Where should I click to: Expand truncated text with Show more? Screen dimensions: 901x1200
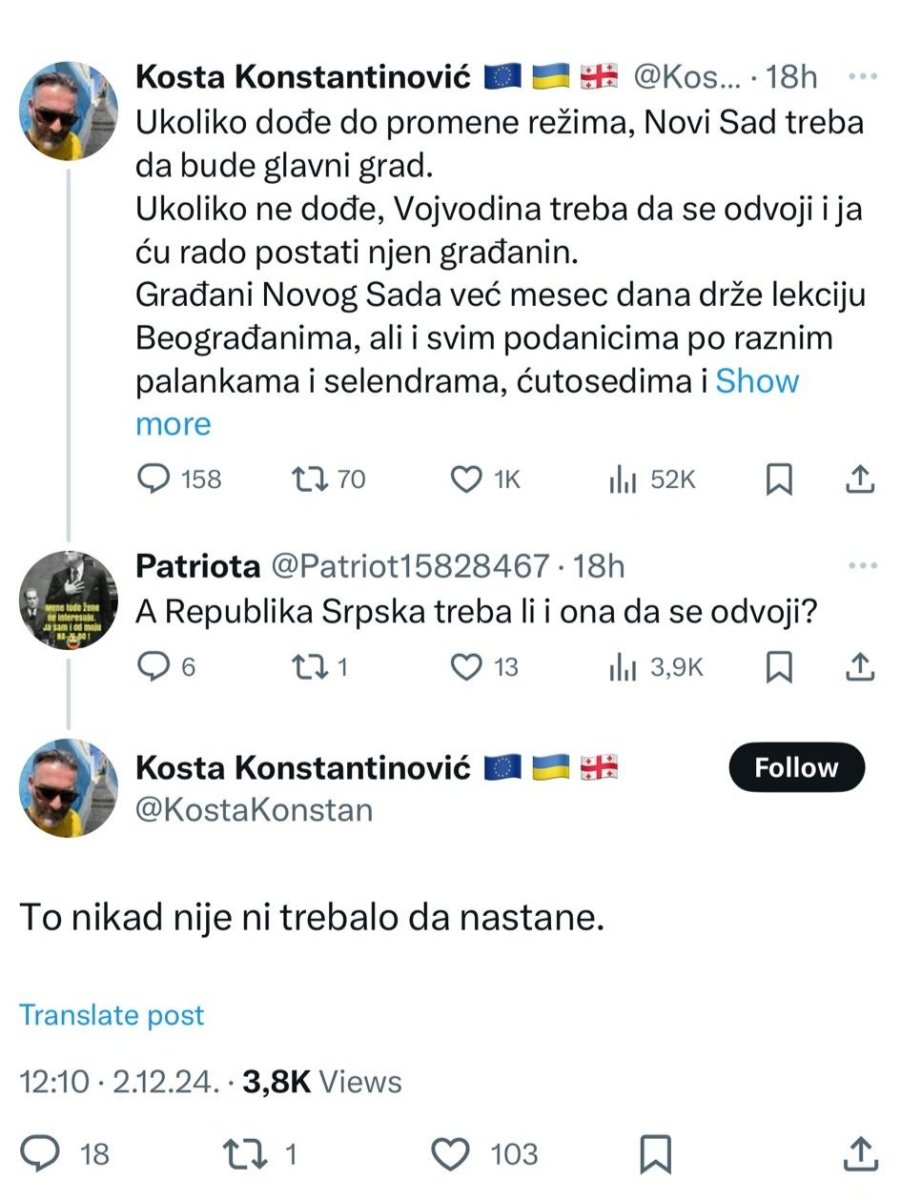757,381
